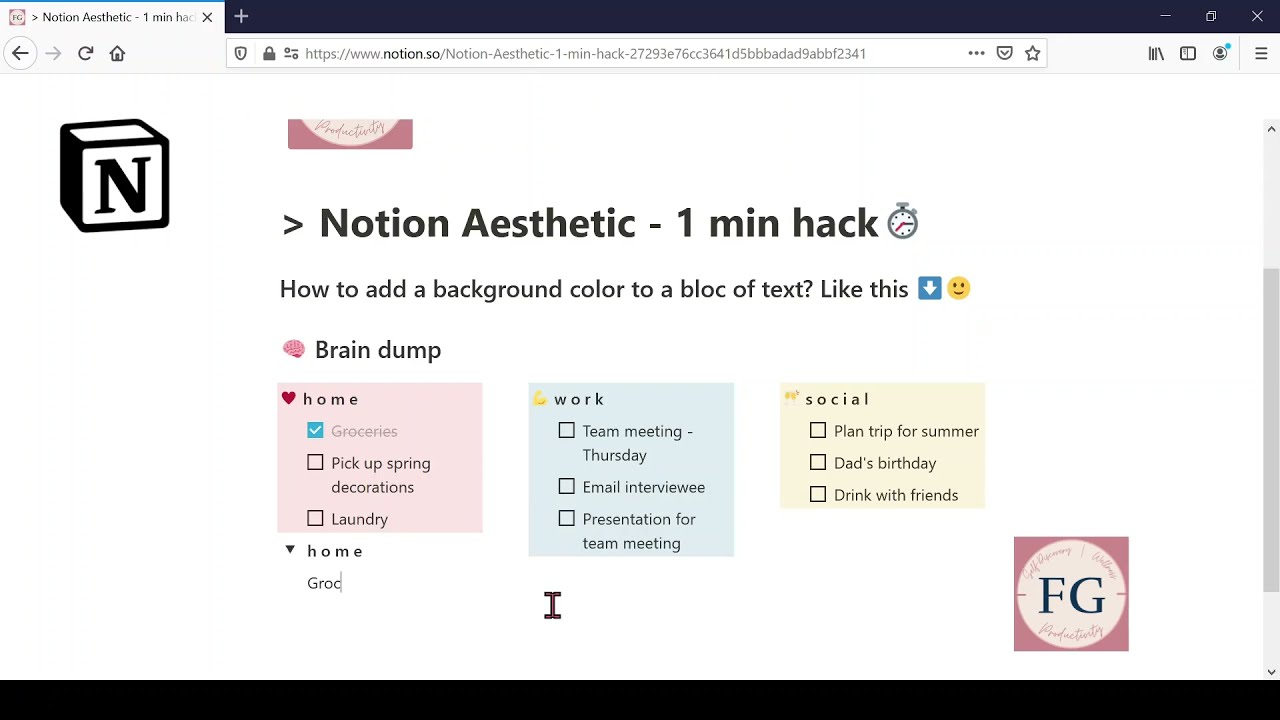Click the pink Productivity page icon
The image size is (1280, 720).
coord(350,134)
